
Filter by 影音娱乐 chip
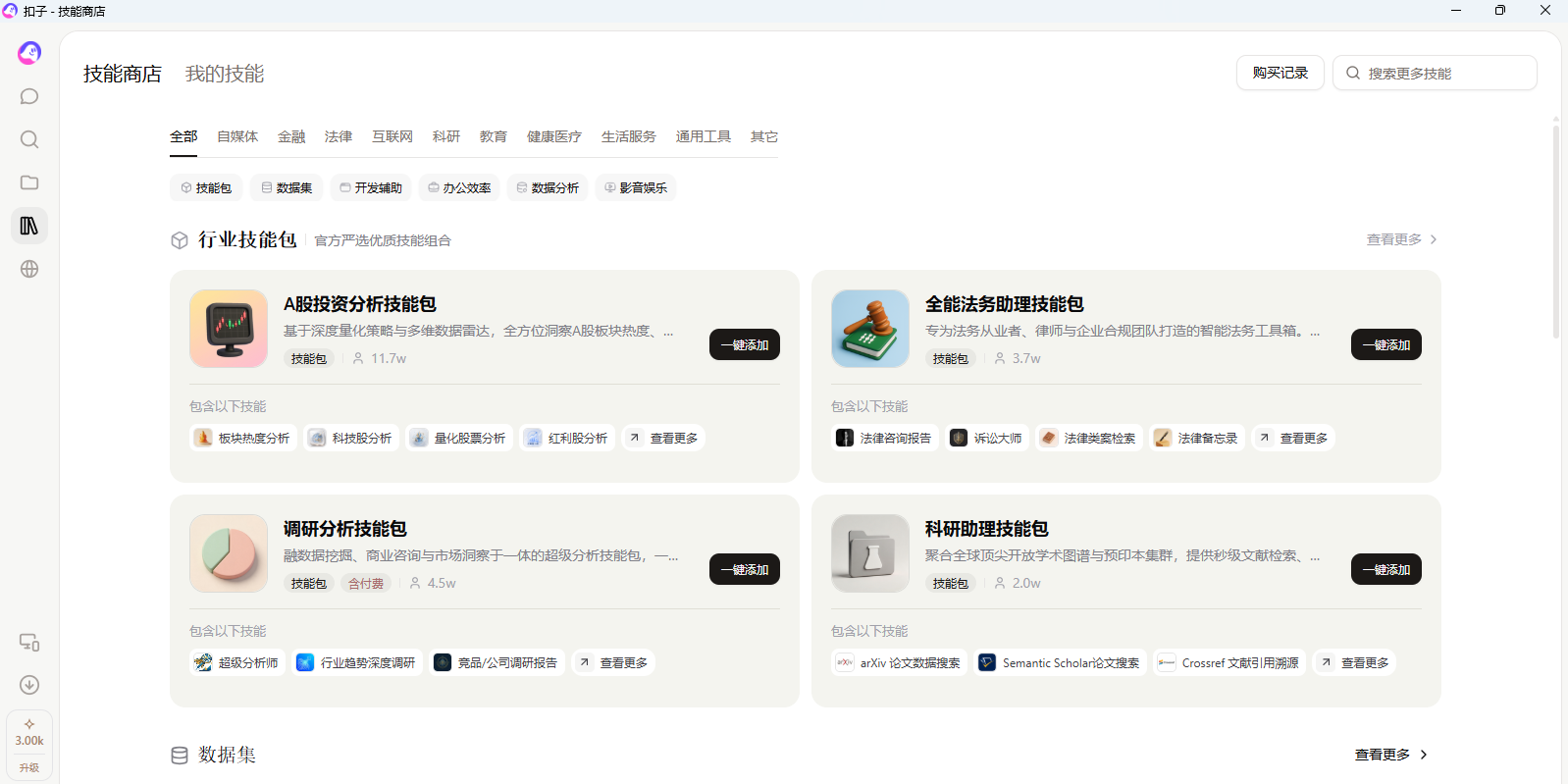point(636,187)
